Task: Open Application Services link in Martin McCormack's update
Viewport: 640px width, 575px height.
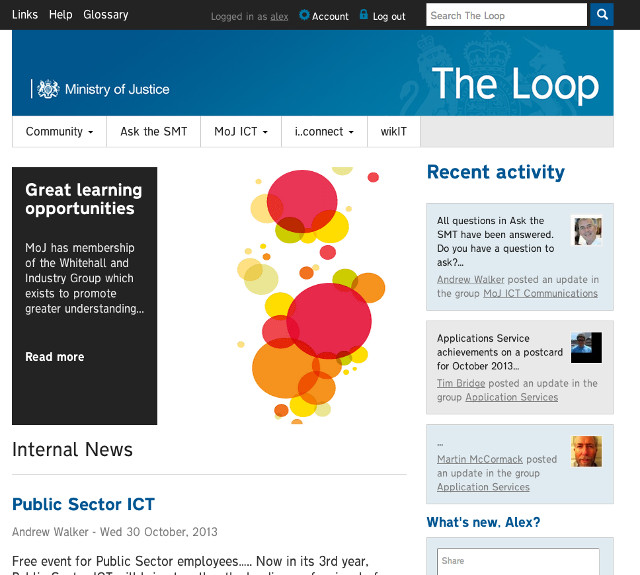Action: [x=483, y=487]
